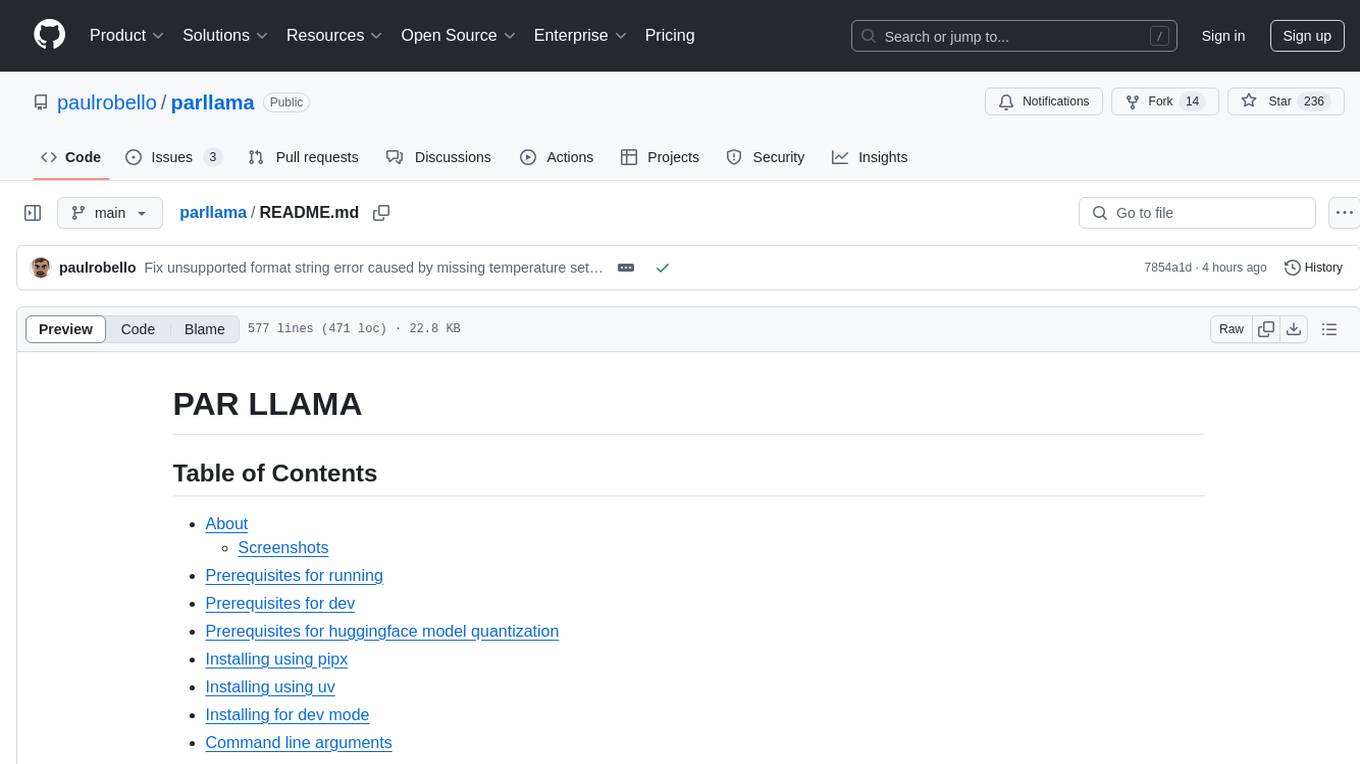The width and height of the screenshot is (1360, 764).
Task: Toggle the file tree side panel
Action: click(x=33, y=213)
